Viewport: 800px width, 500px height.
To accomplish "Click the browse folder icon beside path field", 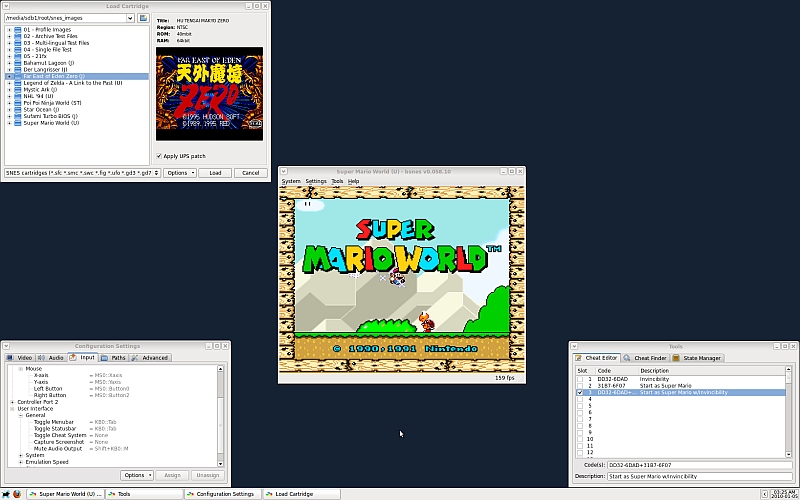I will click(143, 18).
